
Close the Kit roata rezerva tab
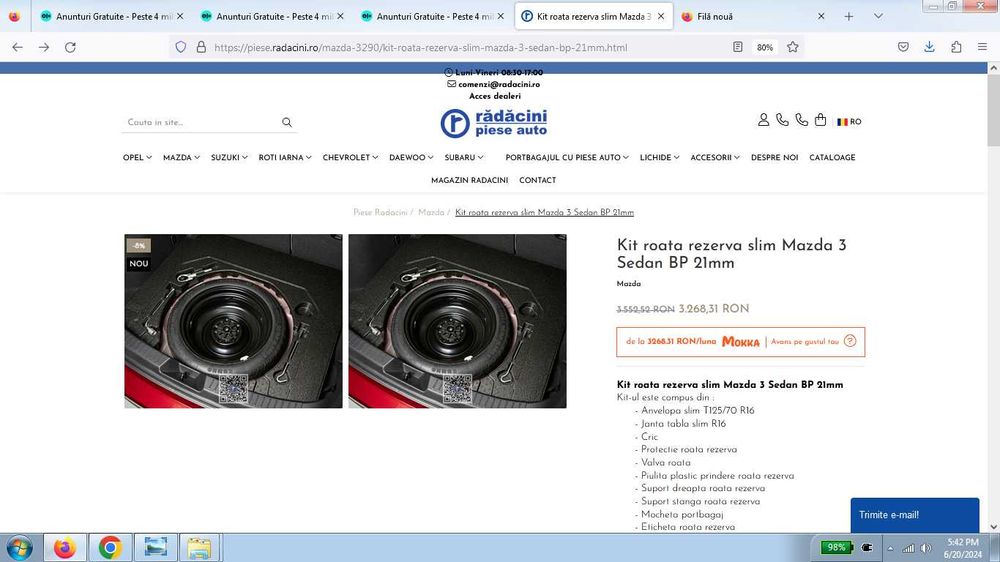coord(661,17)
